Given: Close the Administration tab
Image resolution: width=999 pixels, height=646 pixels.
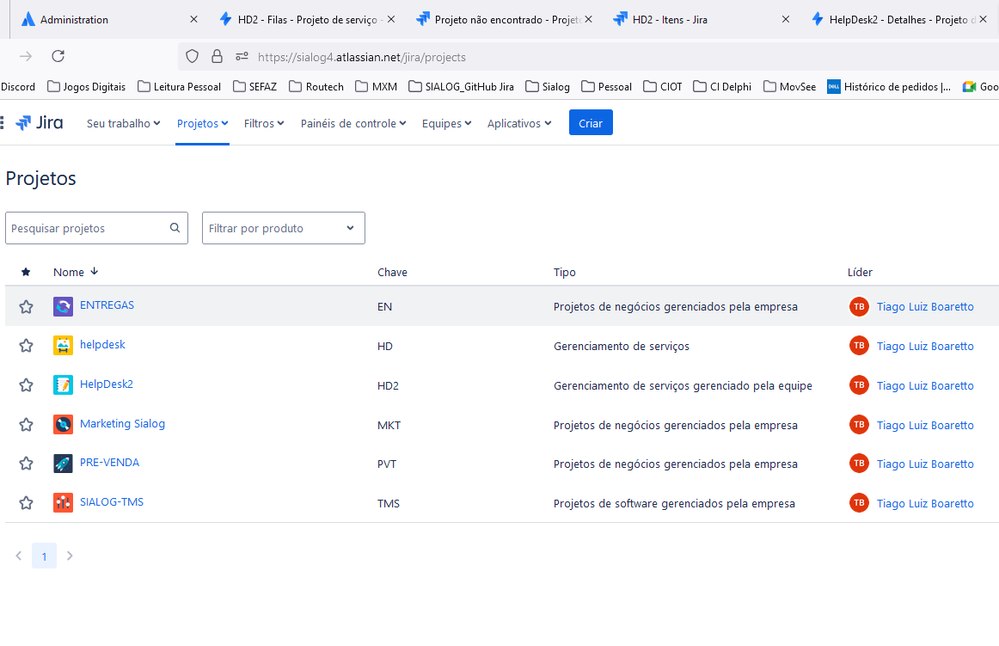Looking at the screenshot, I should (194, 19).
